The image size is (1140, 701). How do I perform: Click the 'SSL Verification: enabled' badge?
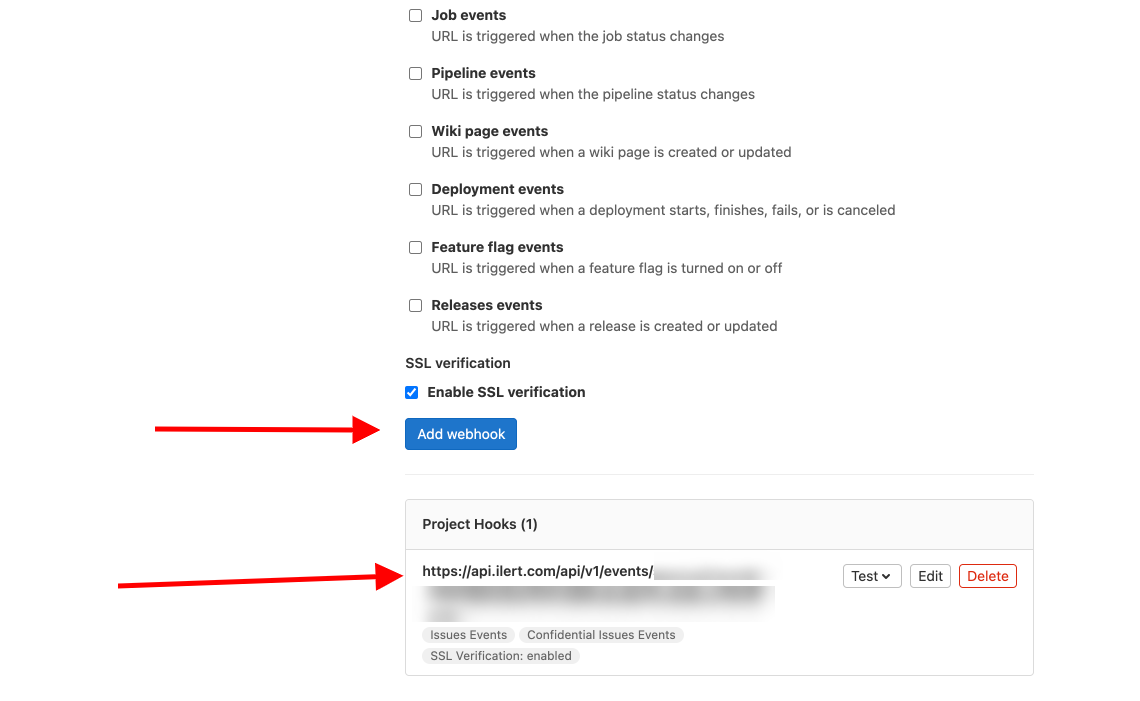[501, 656]
